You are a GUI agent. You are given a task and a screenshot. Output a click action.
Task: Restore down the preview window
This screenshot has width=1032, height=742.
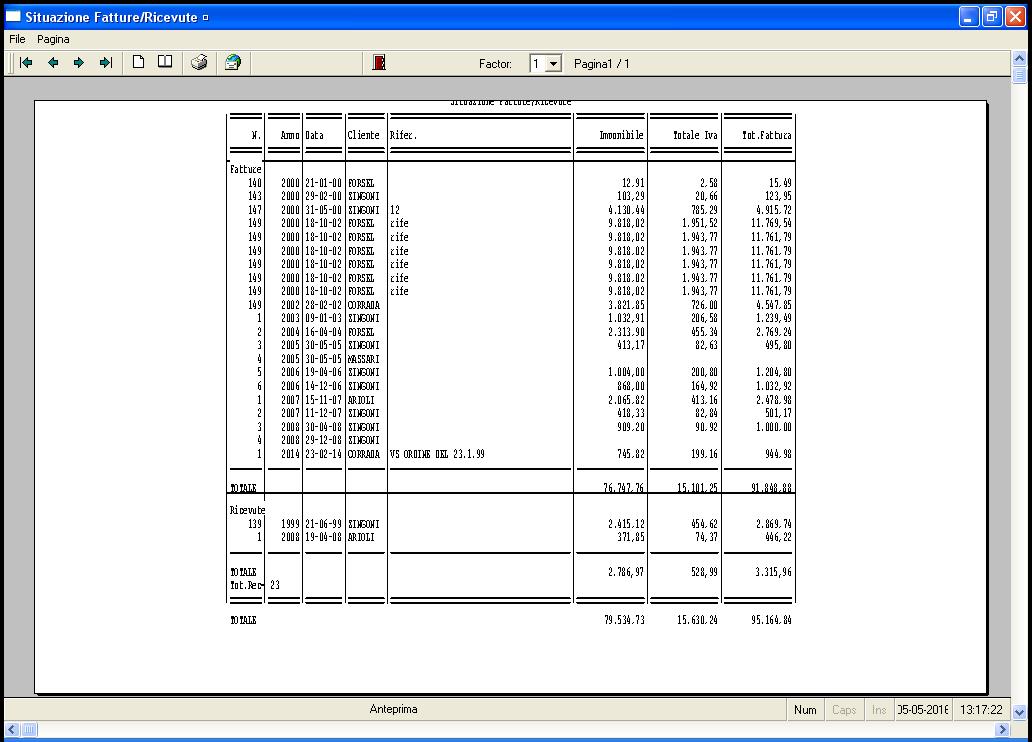(992, 17)
